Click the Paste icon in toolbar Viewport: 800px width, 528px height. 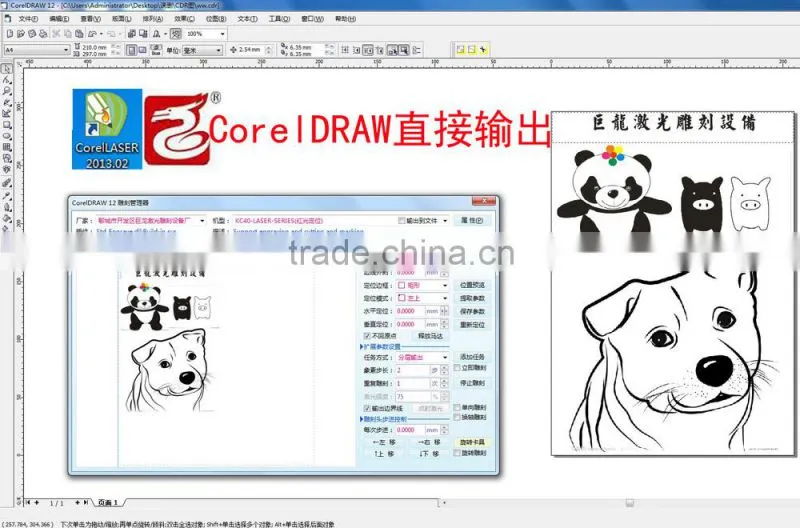79,34
